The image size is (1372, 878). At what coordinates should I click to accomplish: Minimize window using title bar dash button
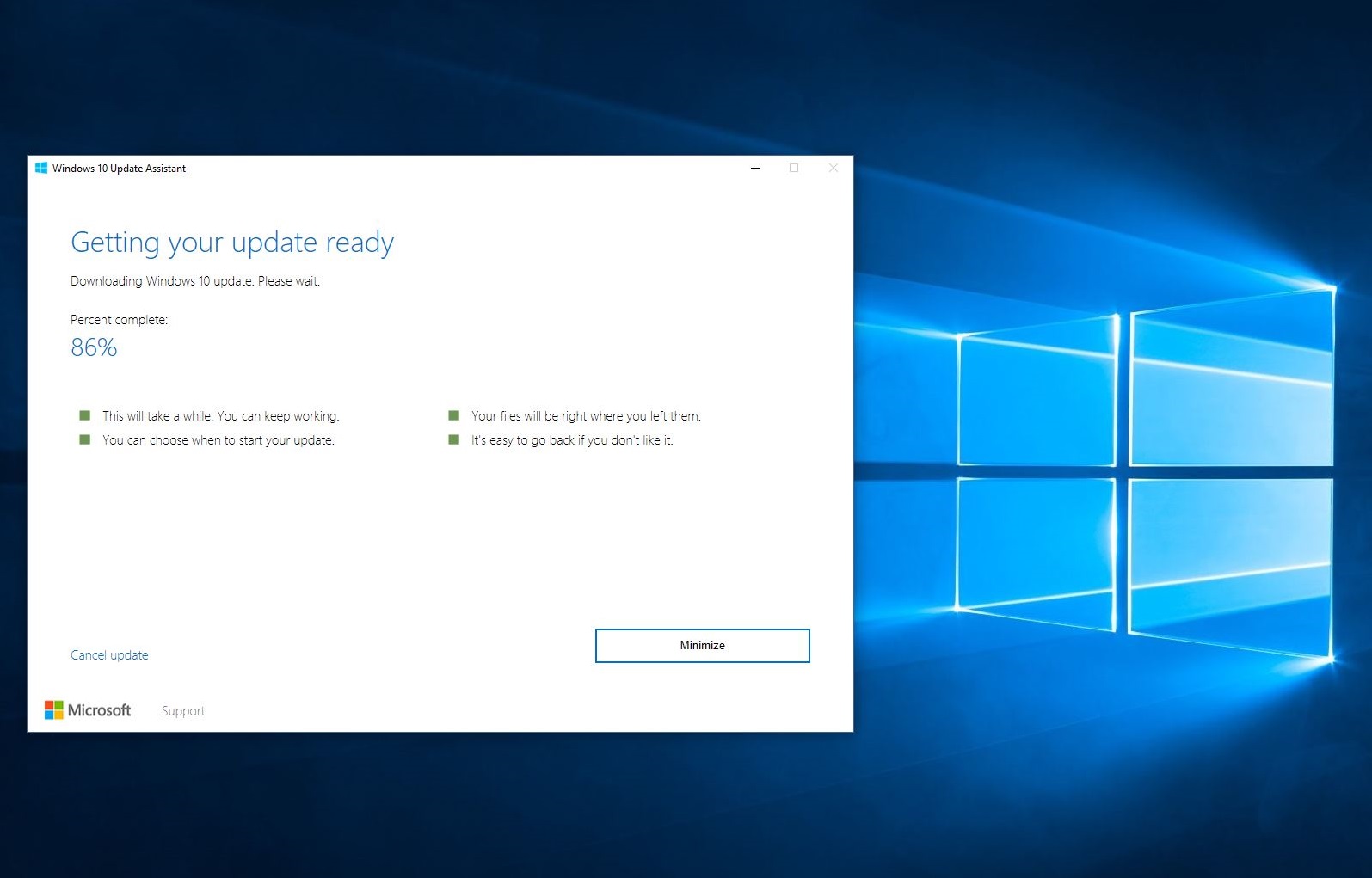(x=755, y=168)
